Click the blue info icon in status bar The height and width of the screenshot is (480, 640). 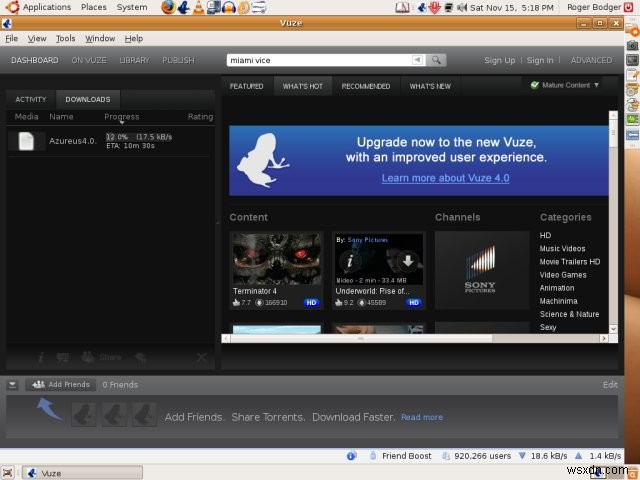point(352,456)
